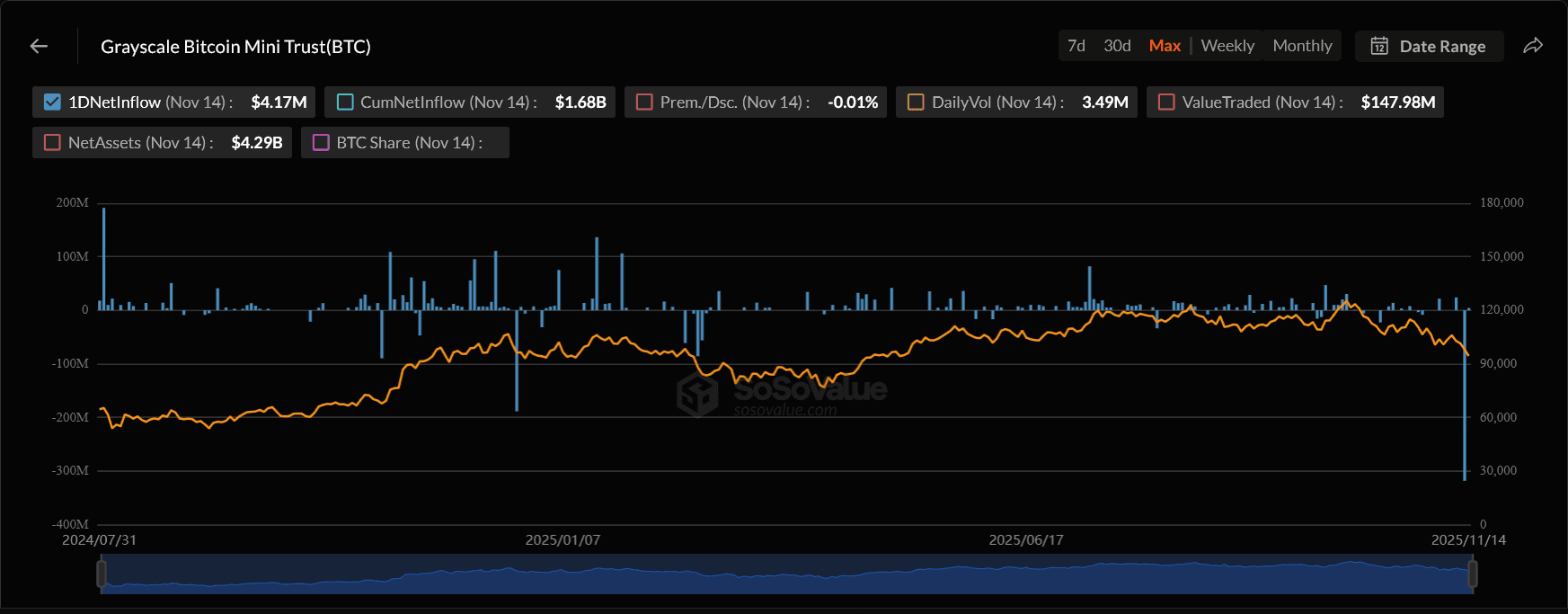
Task: Enable the BTC Share checkbox
Action: [321, 142]
